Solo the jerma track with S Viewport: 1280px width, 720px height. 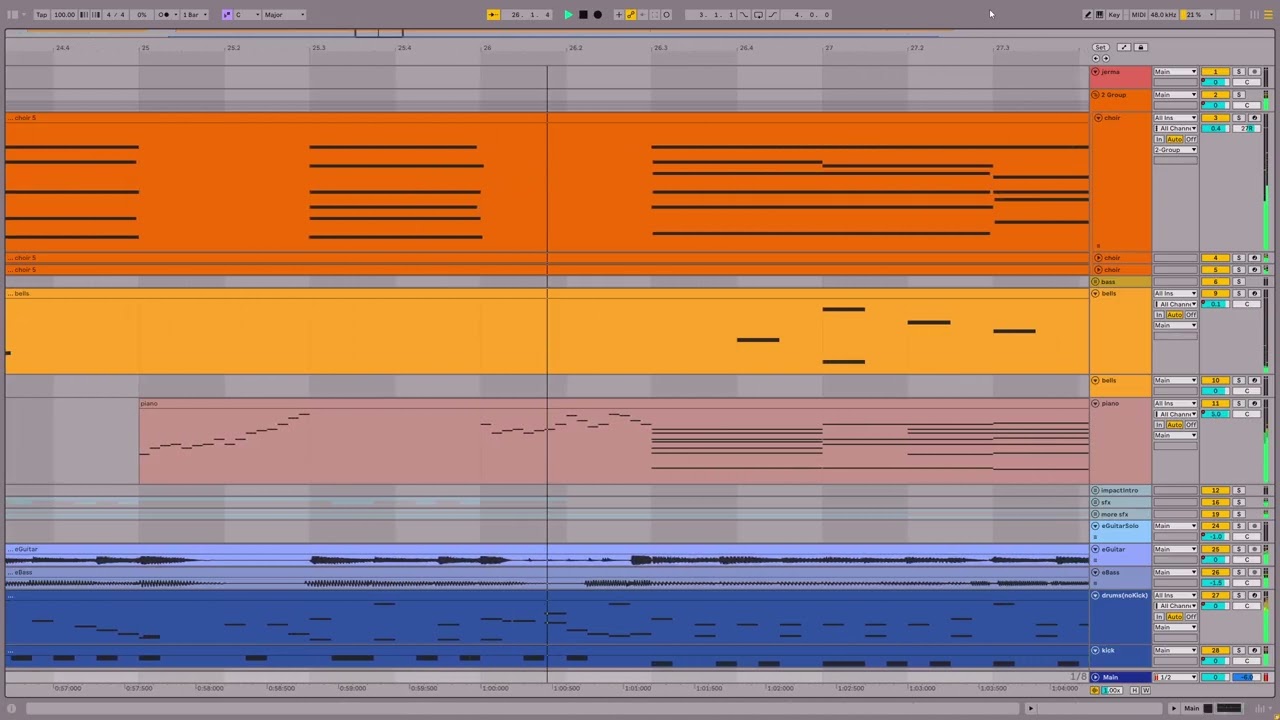point(1239,72)
